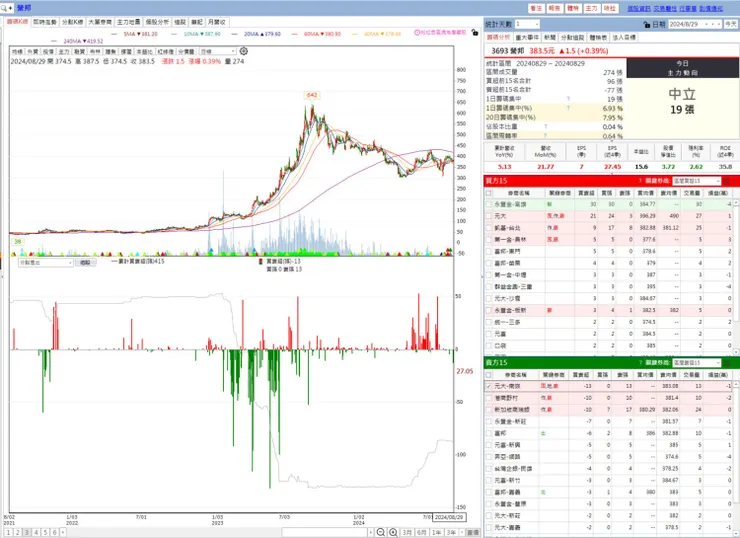This screenshot has width=740, height=538.
Task: Click the help question mark in 賣方15 header
Action: (x=640, y=362)
